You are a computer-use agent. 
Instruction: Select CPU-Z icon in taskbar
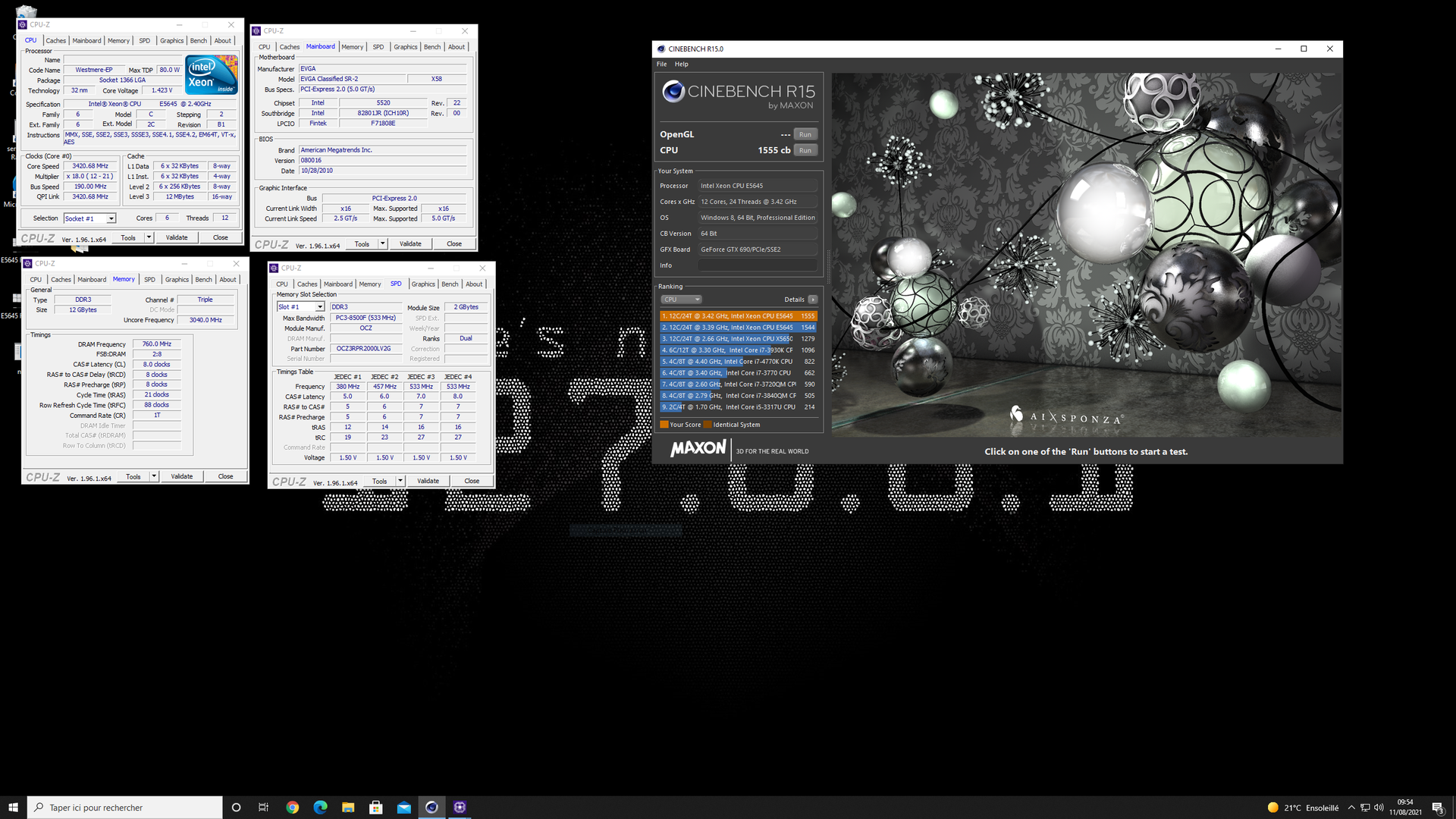460,808
